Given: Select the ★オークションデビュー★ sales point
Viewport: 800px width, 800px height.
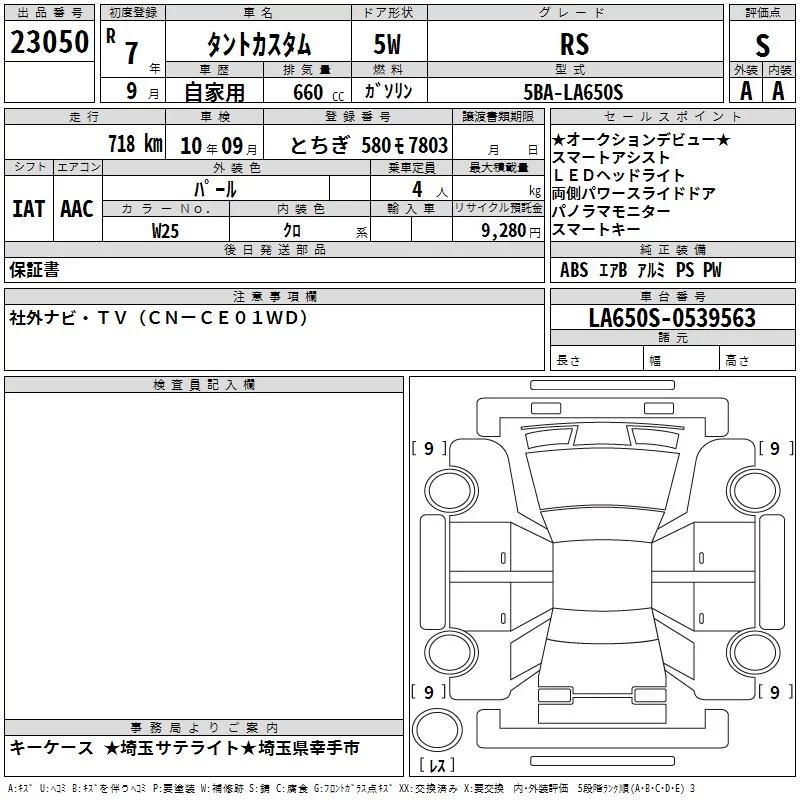Looking at the screenshot, I should (x=641, y=139).
